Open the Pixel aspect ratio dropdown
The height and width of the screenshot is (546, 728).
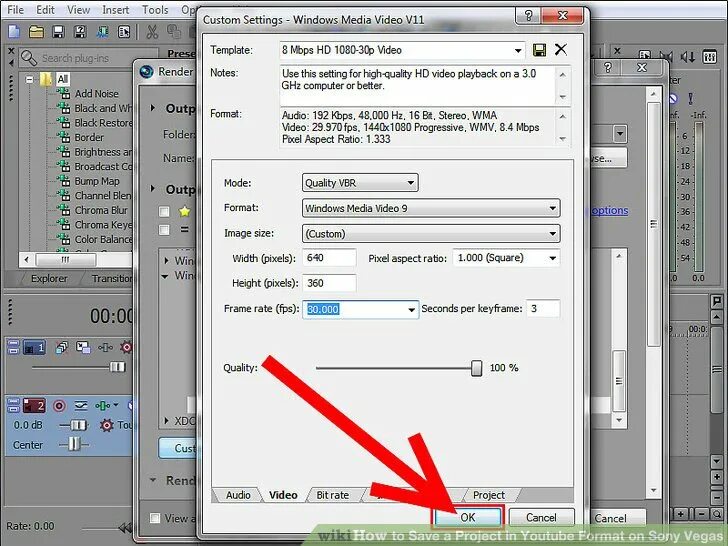click(552, 258)
